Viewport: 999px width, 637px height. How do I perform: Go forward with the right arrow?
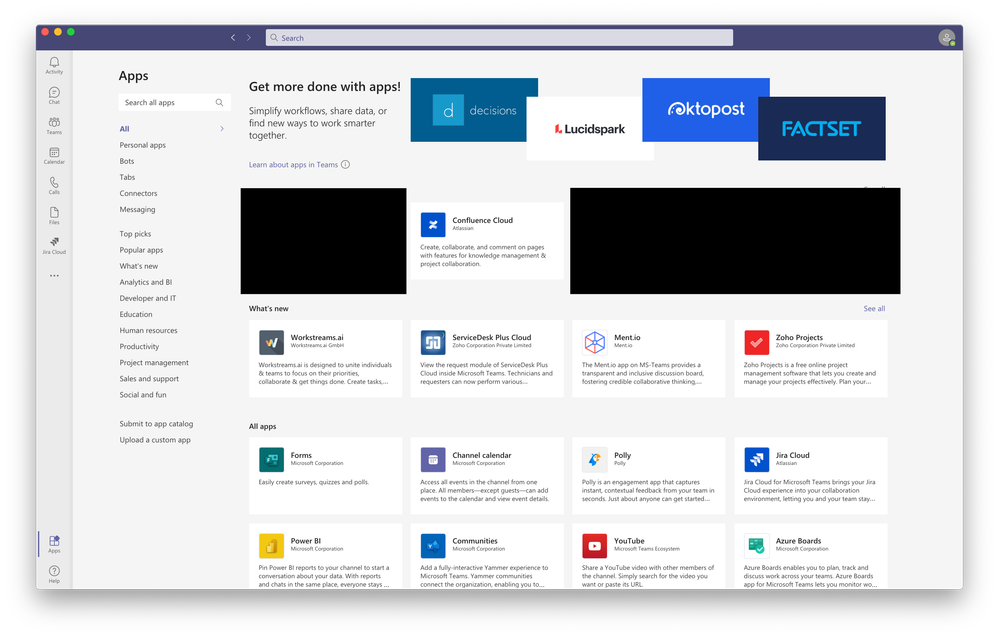tap(248, 38)
